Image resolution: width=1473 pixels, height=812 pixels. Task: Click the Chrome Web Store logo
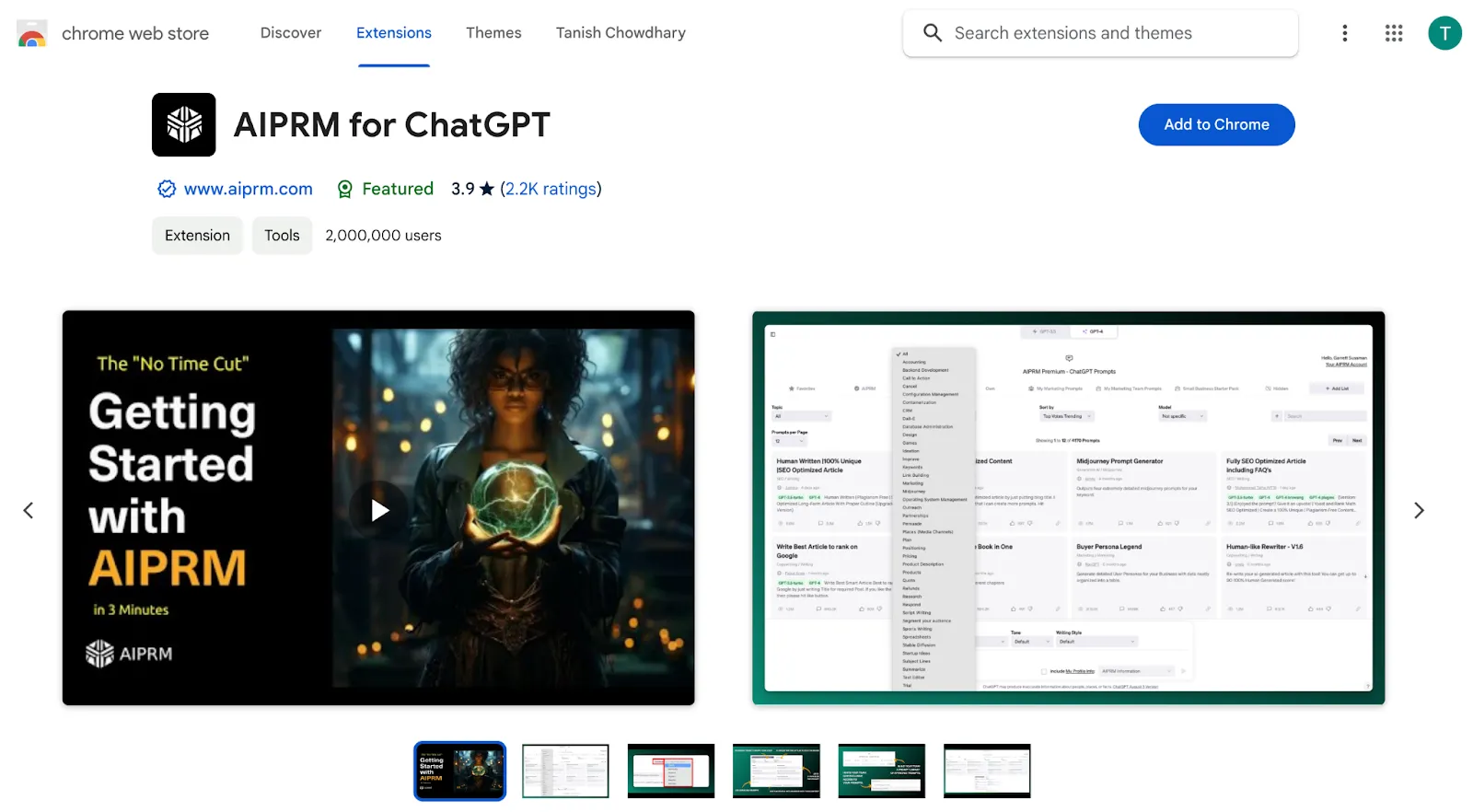[31, 33]
